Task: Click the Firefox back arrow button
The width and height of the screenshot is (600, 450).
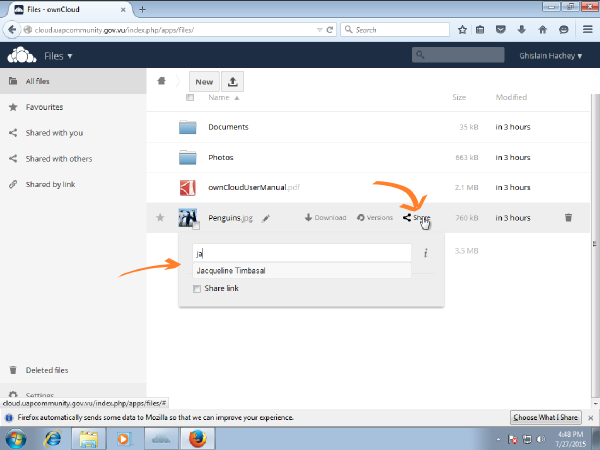Action: (12, 29)
